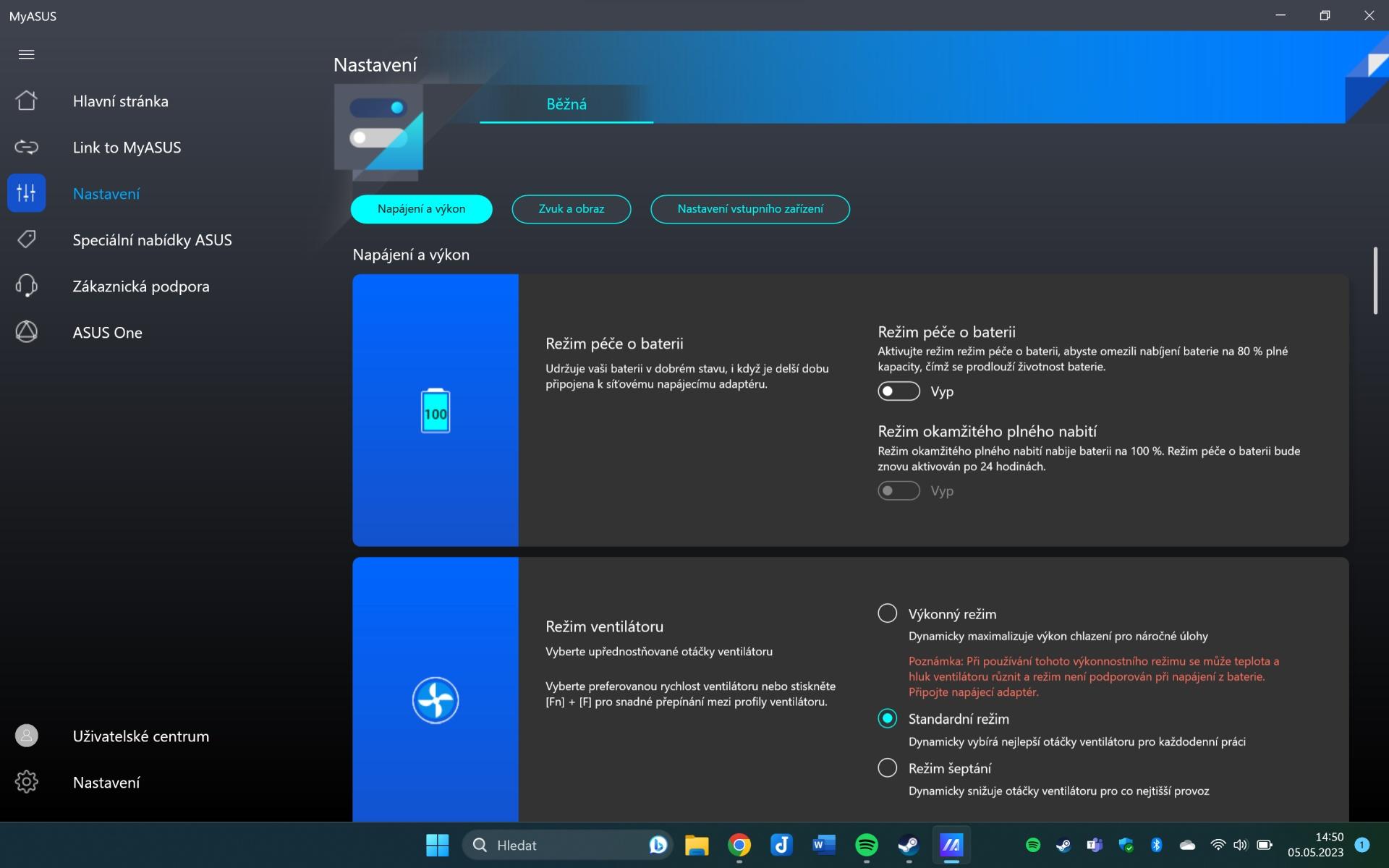
Task: Select Režim šeptání fan mode
Action: [887, 767]
